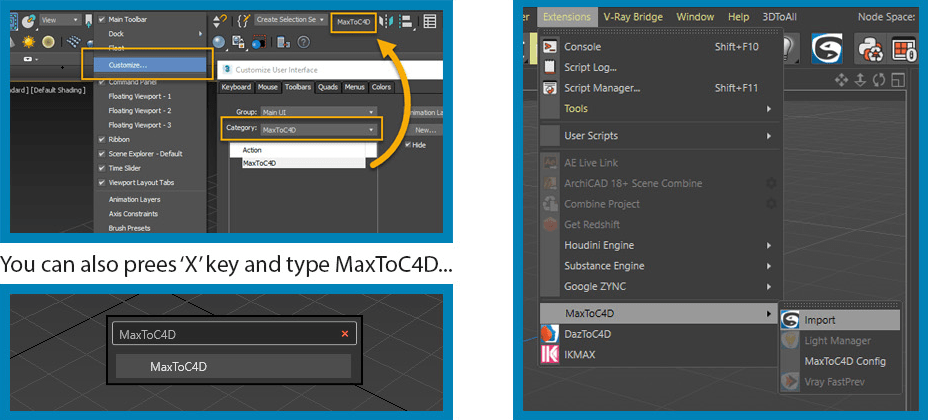Click the MaxToC4D S-logo toolbar icon in Cinema 4D
The height and width of the screenshot is (420, 928).
827,49
